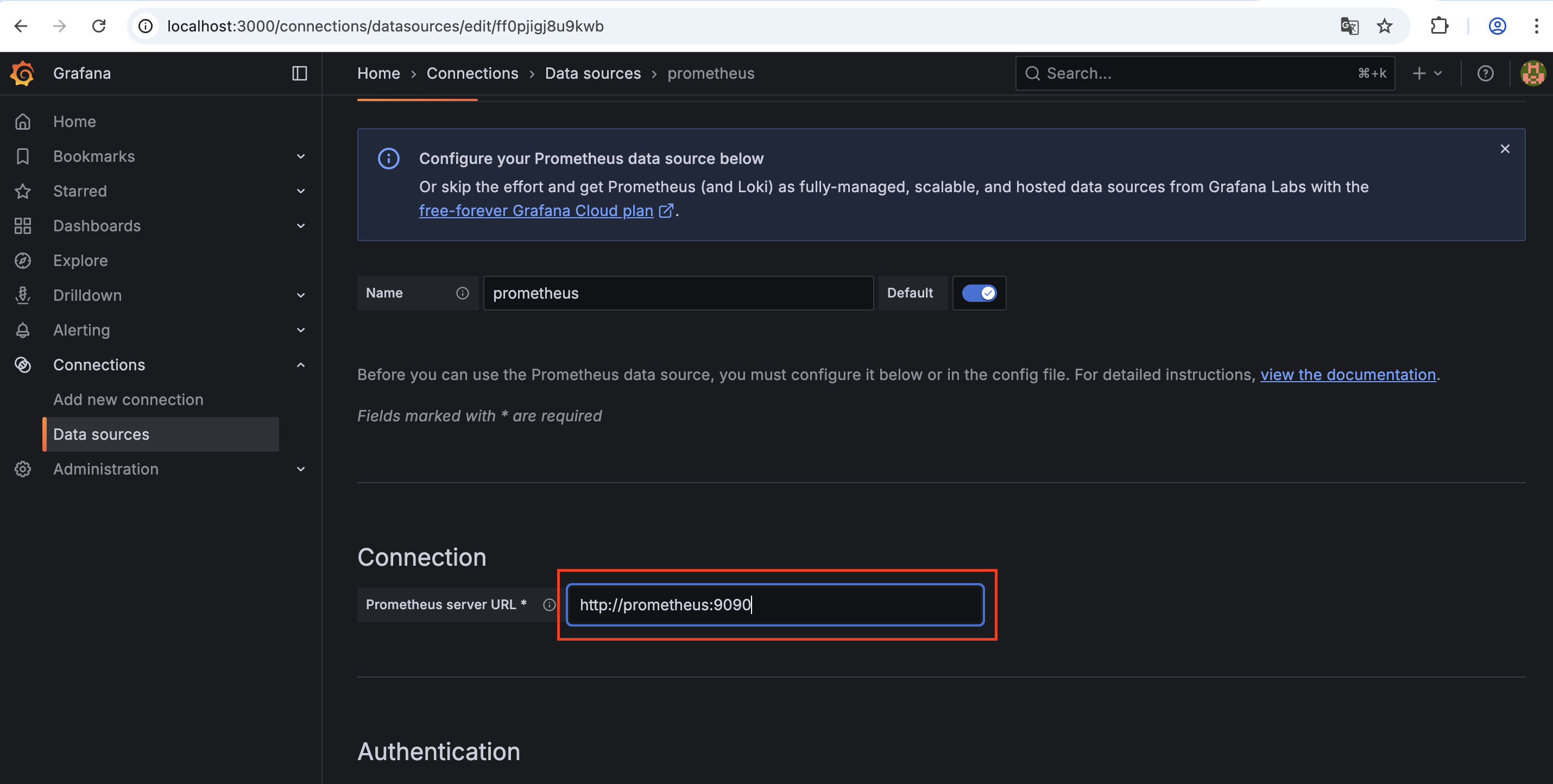Screen dimensions: 1553x784
Task: Select Add new connection menu item
Action: click(x=128, y=400)
